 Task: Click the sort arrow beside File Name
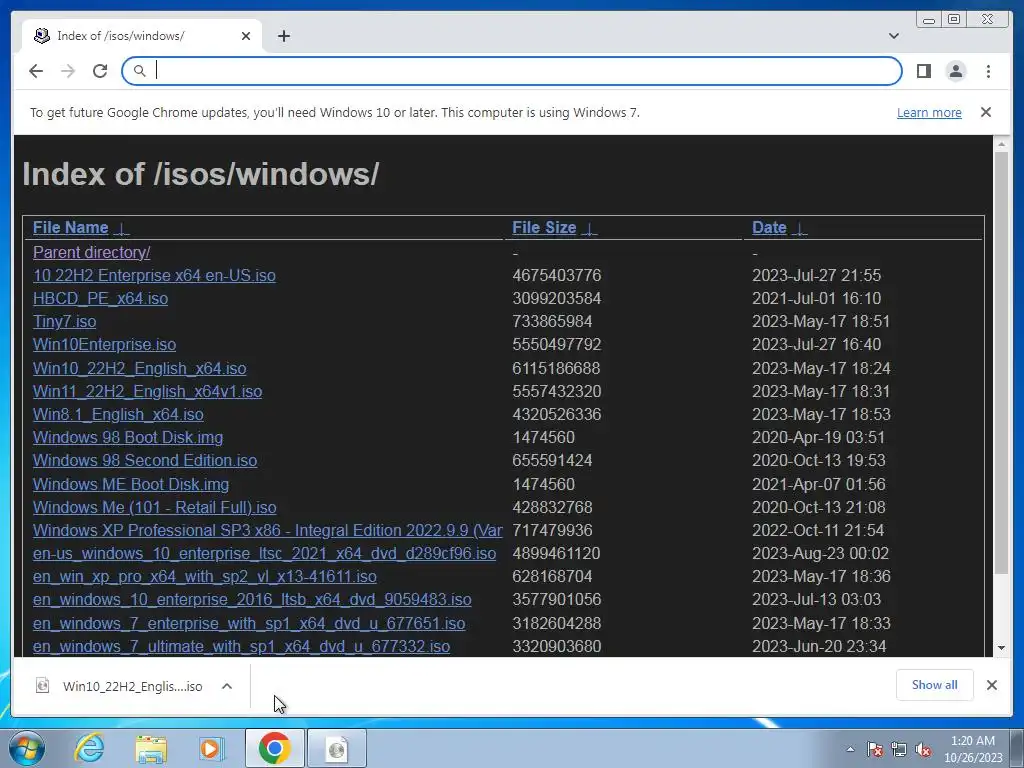tap(121, 229)
